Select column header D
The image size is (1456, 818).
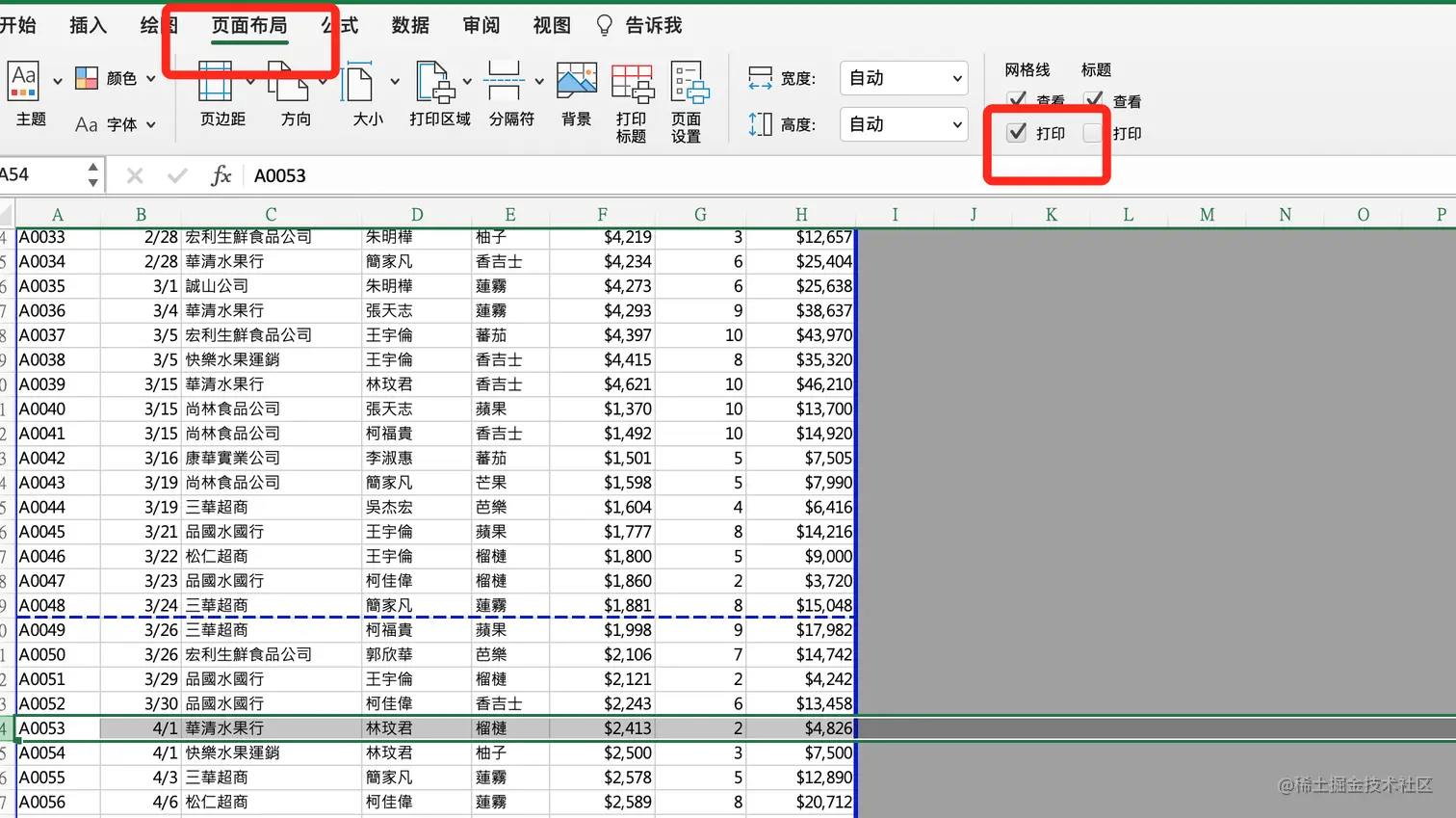416,215
